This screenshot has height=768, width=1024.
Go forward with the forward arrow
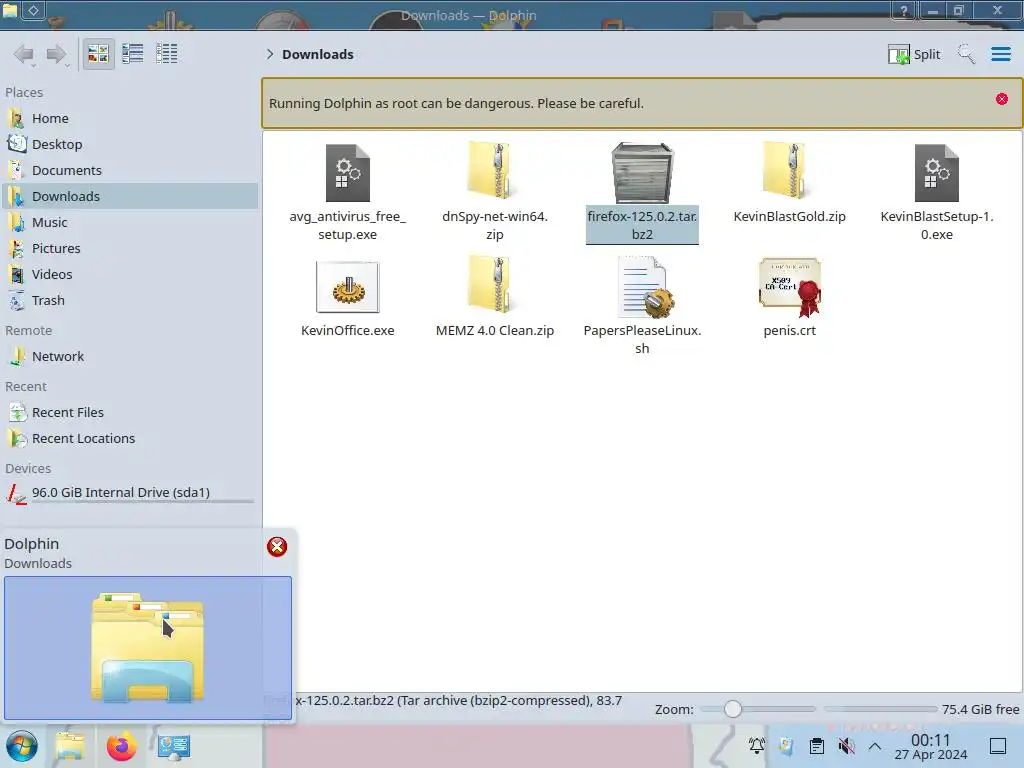(x=57, y=54)
